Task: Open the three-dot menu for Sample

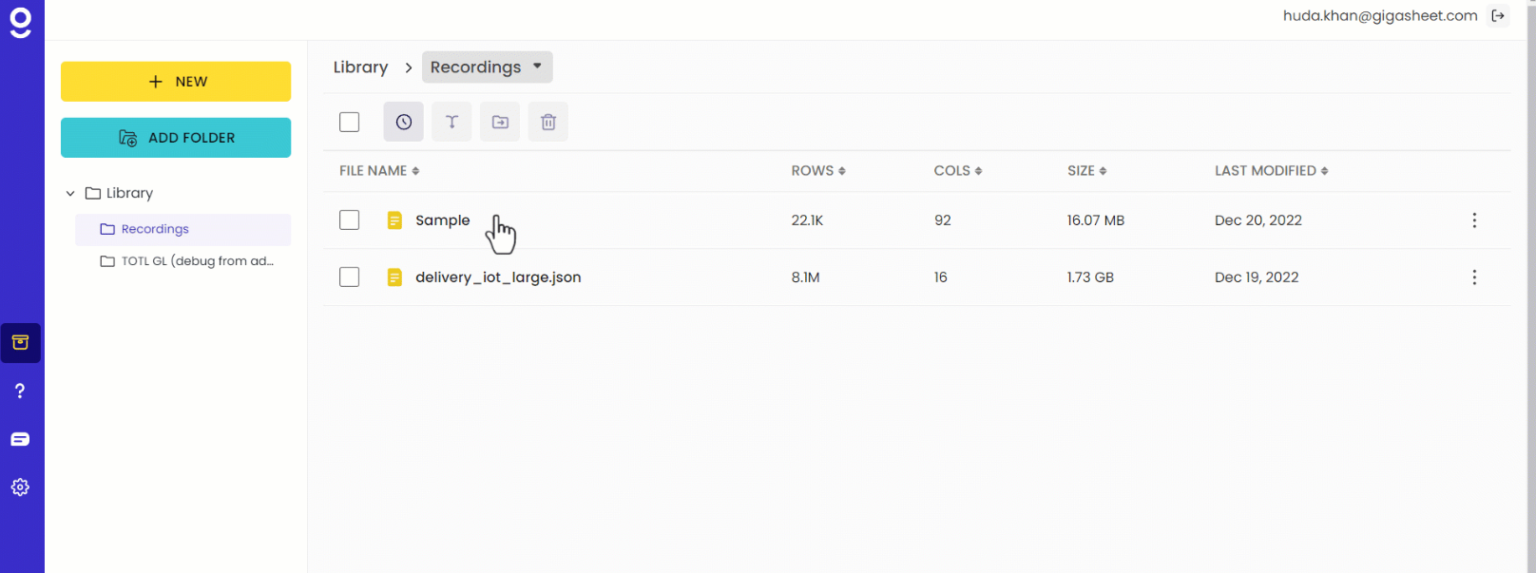Action: [1474, 220]
